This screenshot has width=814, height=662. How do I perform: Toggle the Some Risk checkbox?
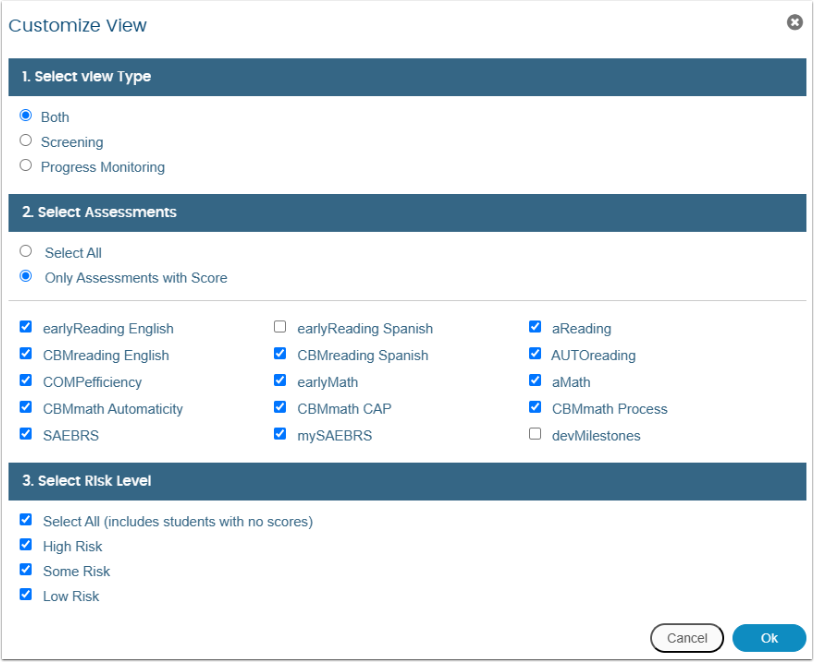25,570
